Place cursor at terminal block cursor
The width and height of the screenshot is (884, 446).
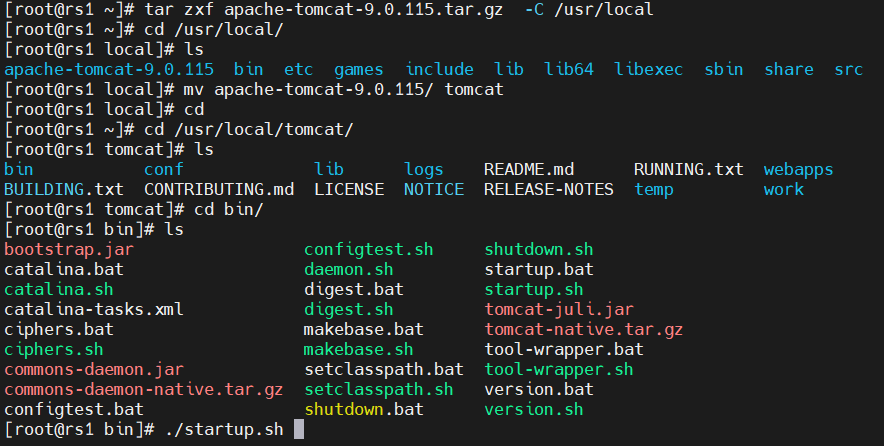(x=299, y=430)
